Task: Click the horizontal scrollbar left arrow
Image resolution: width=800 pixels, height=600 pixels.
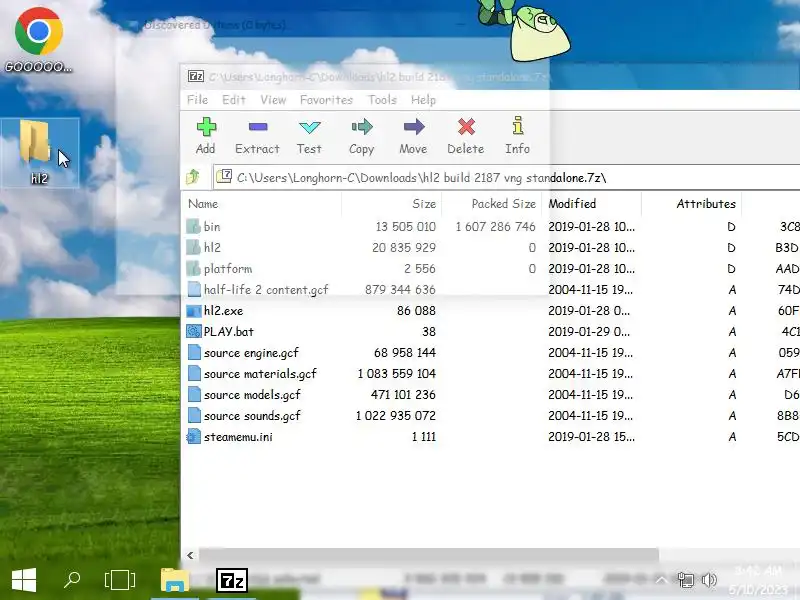Action: (x=190, y=555)
